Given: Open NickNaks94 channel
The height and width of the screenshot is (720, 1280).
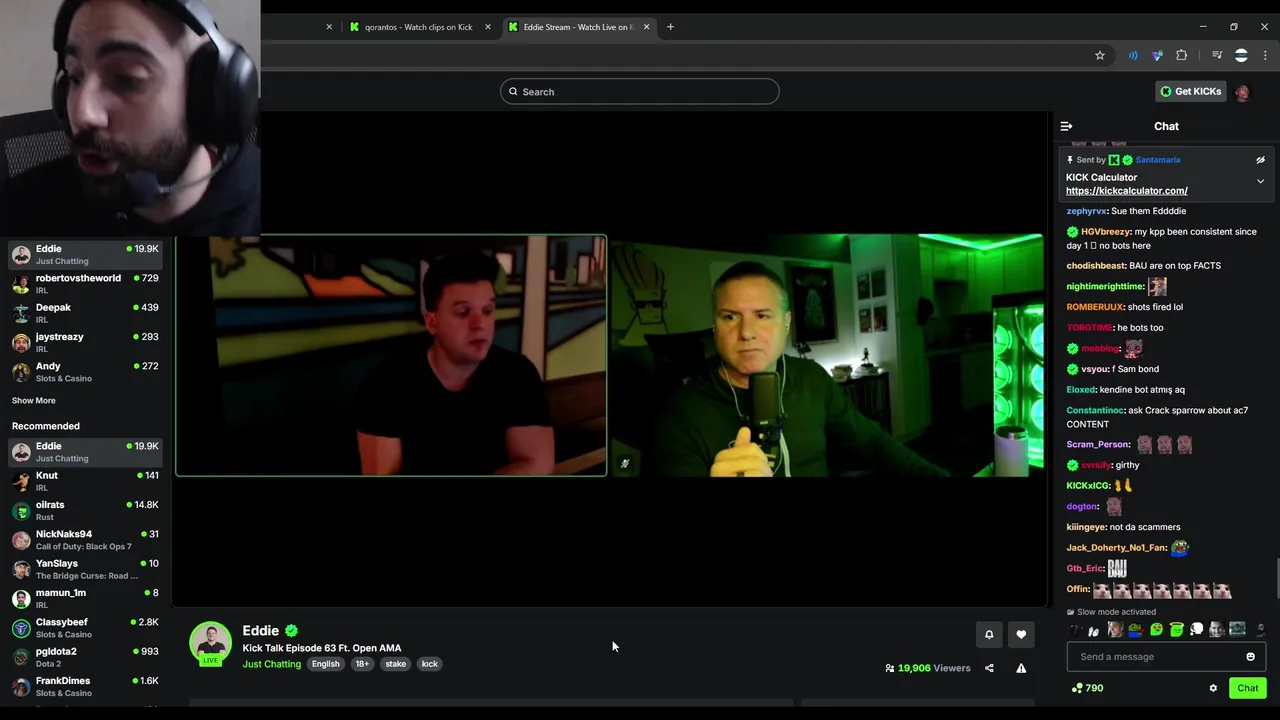Looking at the screenshot, I should click(85, 540).
